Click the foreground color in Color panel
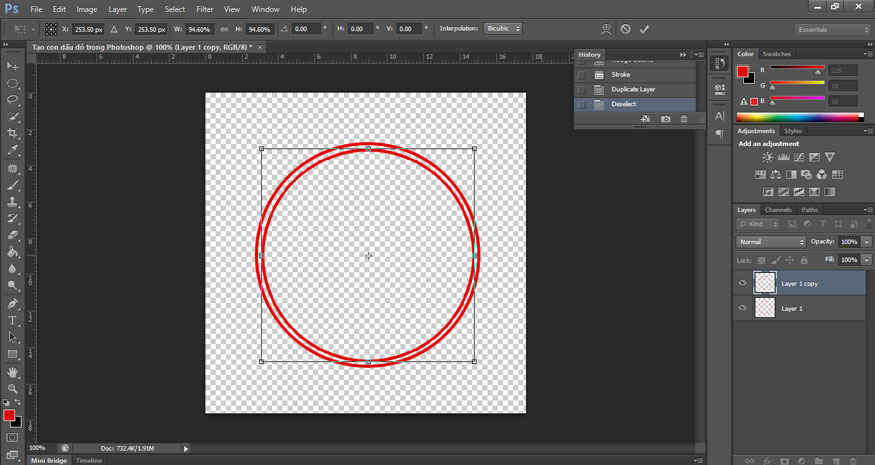 (x=742, y=71)
